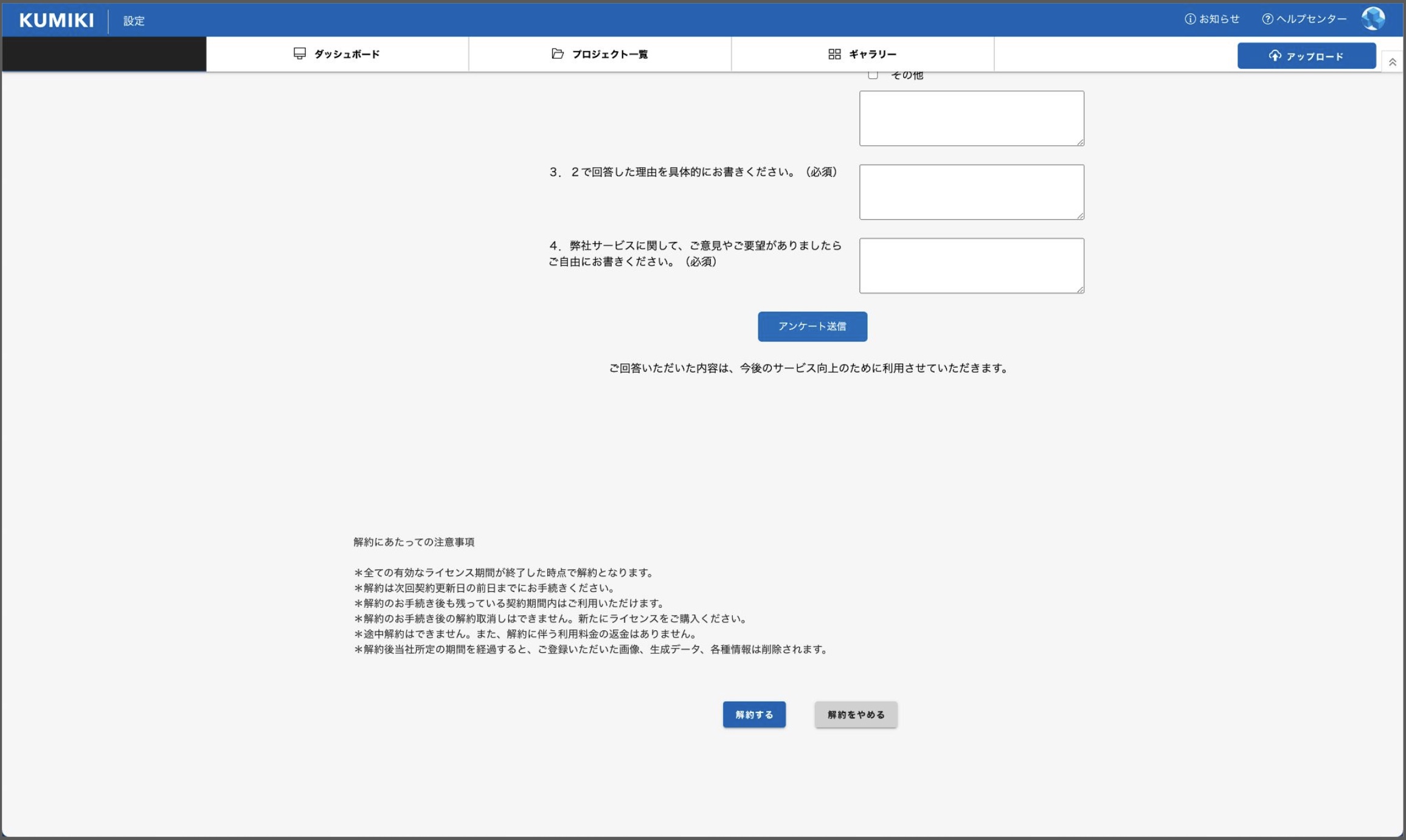
Task: Click the KUMIKI logo
Action: [x=57, y=20]
